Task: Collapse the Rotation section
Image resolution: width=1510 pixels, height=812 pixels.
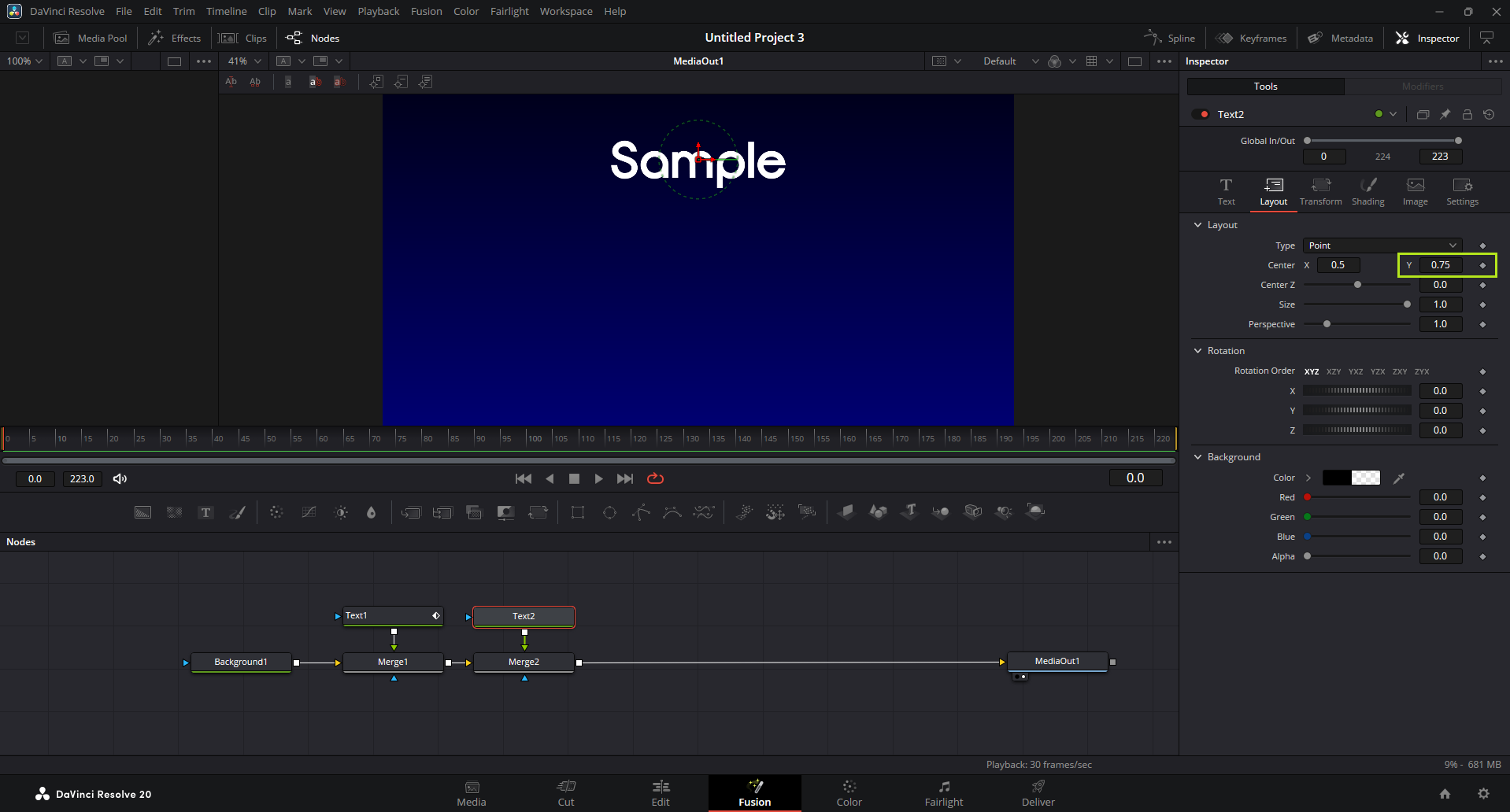Action: (x=1198, y=351)
